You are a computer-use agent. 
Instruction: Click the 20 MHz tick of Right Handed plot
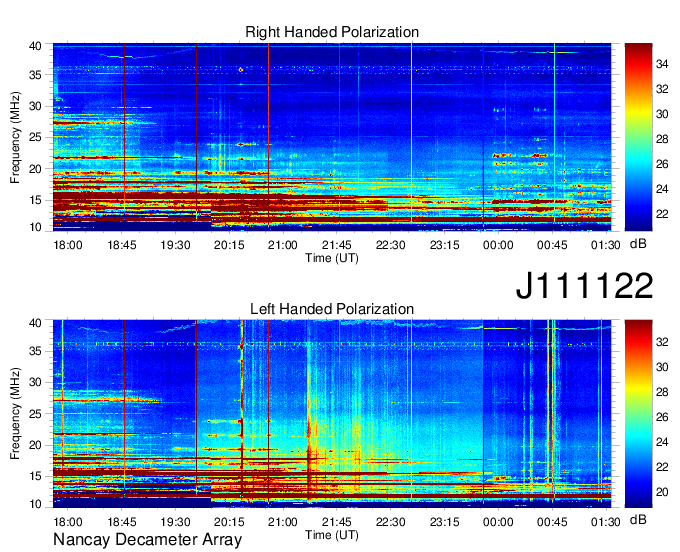(35, 169)
